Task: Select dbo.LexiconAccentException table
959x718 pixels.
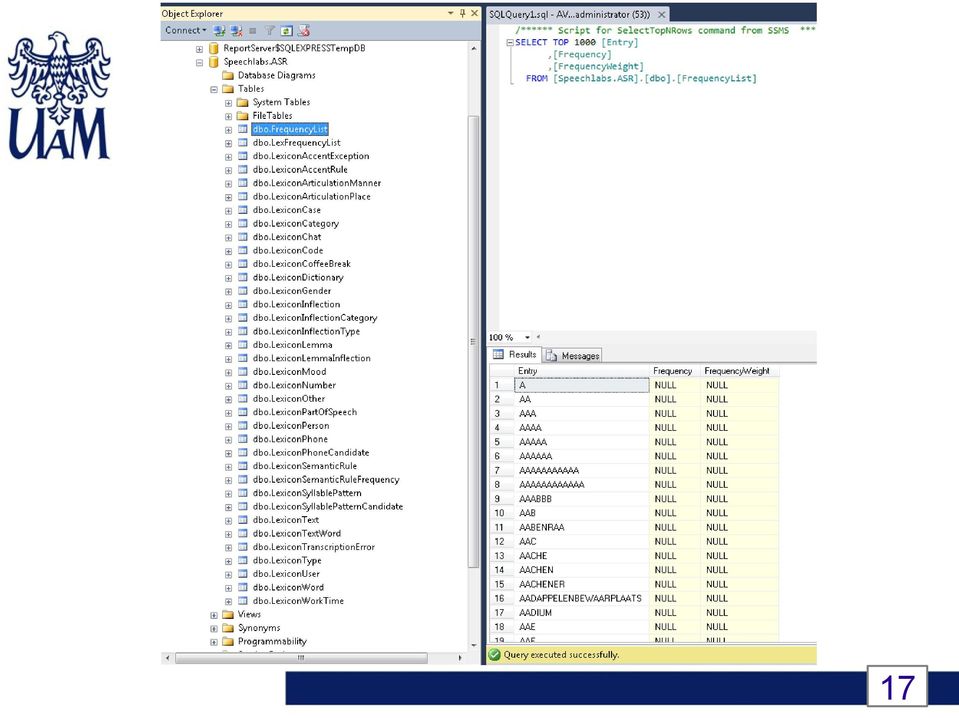Action: coord(311,156)
